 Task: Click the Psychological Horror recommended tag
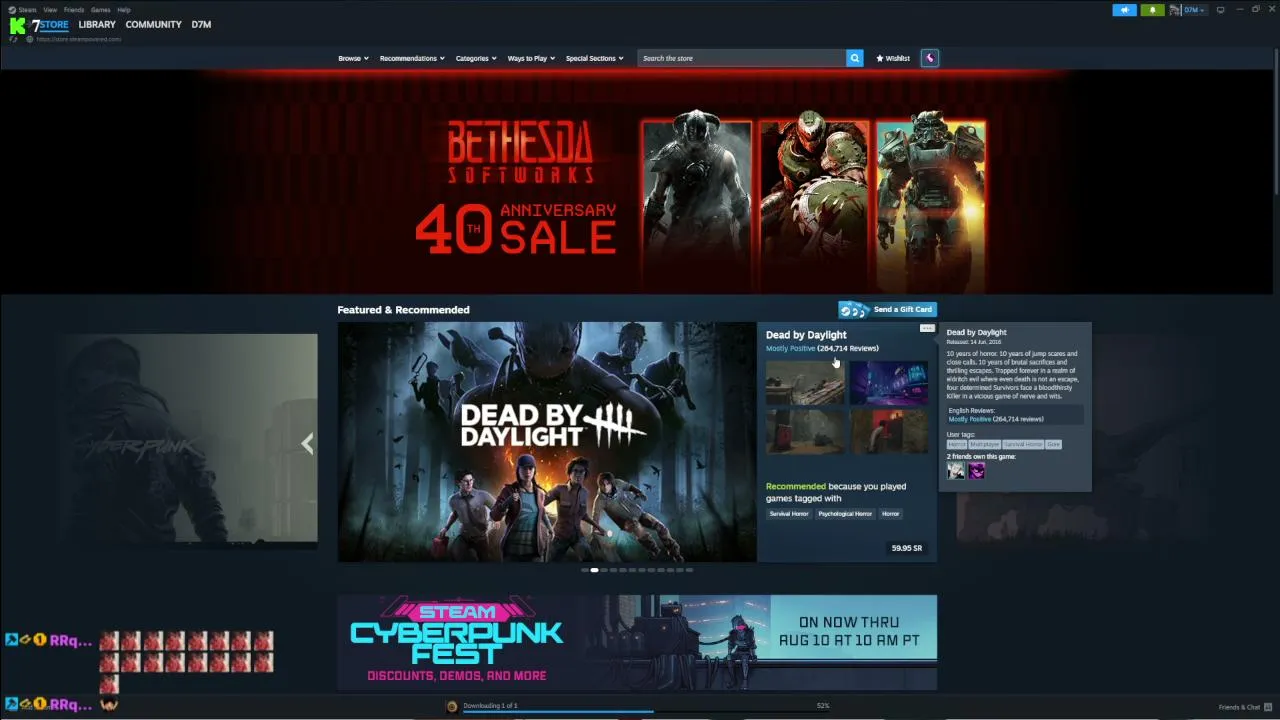coord(845,514)
